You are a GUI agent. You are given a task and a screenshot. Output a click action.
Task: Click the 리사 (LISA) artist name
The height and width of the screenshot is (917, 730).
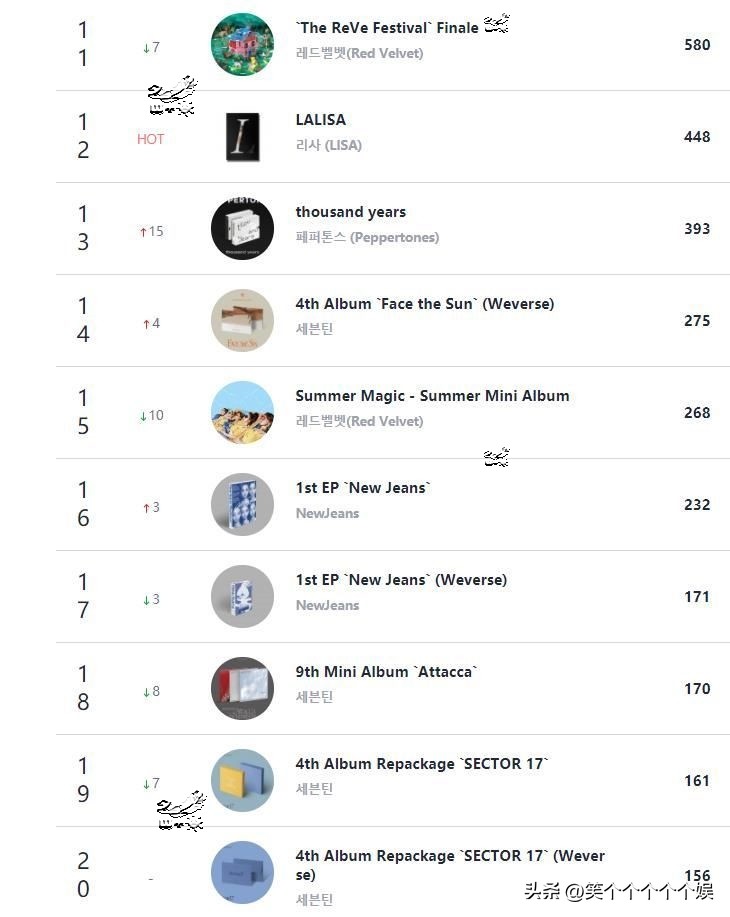[328, 145]
